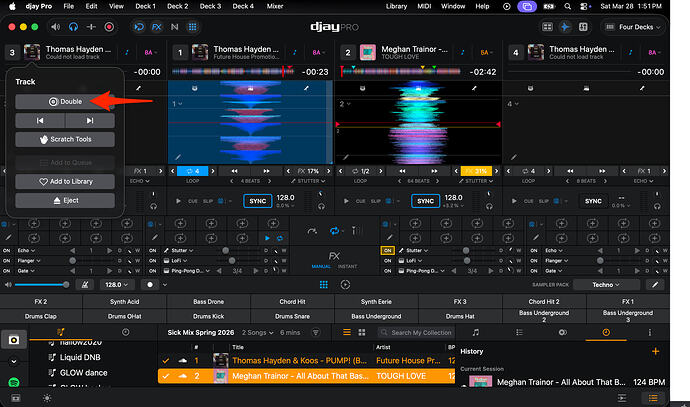Screen dimensions: 690x407
Task: Open the 2 Songs dropdown
Action: click(x=257, y=333)
